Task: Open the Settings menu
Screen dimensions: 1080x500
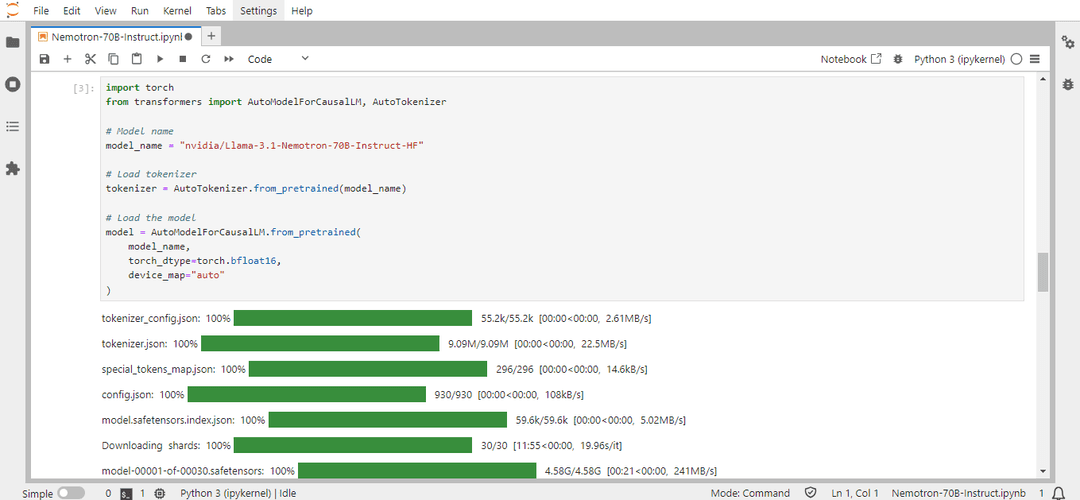Action: tap(259, 10)
